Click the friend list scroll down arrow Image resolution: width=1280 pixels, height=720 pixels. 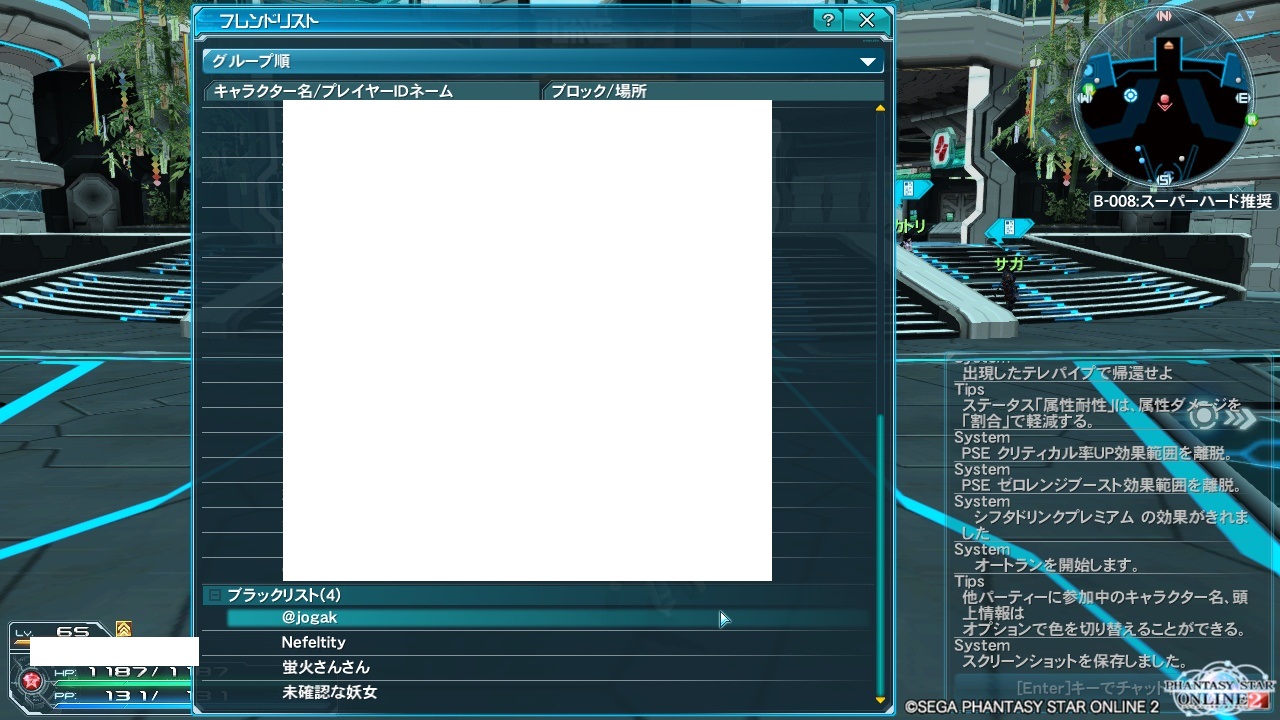880,700
